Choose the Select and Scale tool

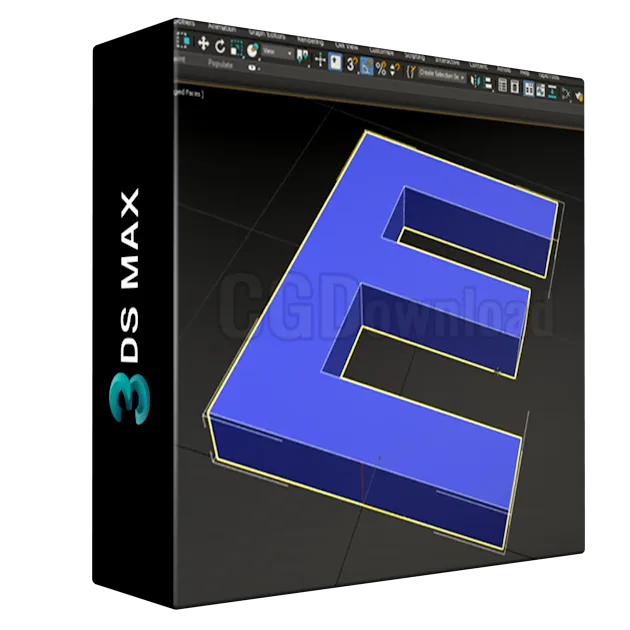[x=237, y=48]
